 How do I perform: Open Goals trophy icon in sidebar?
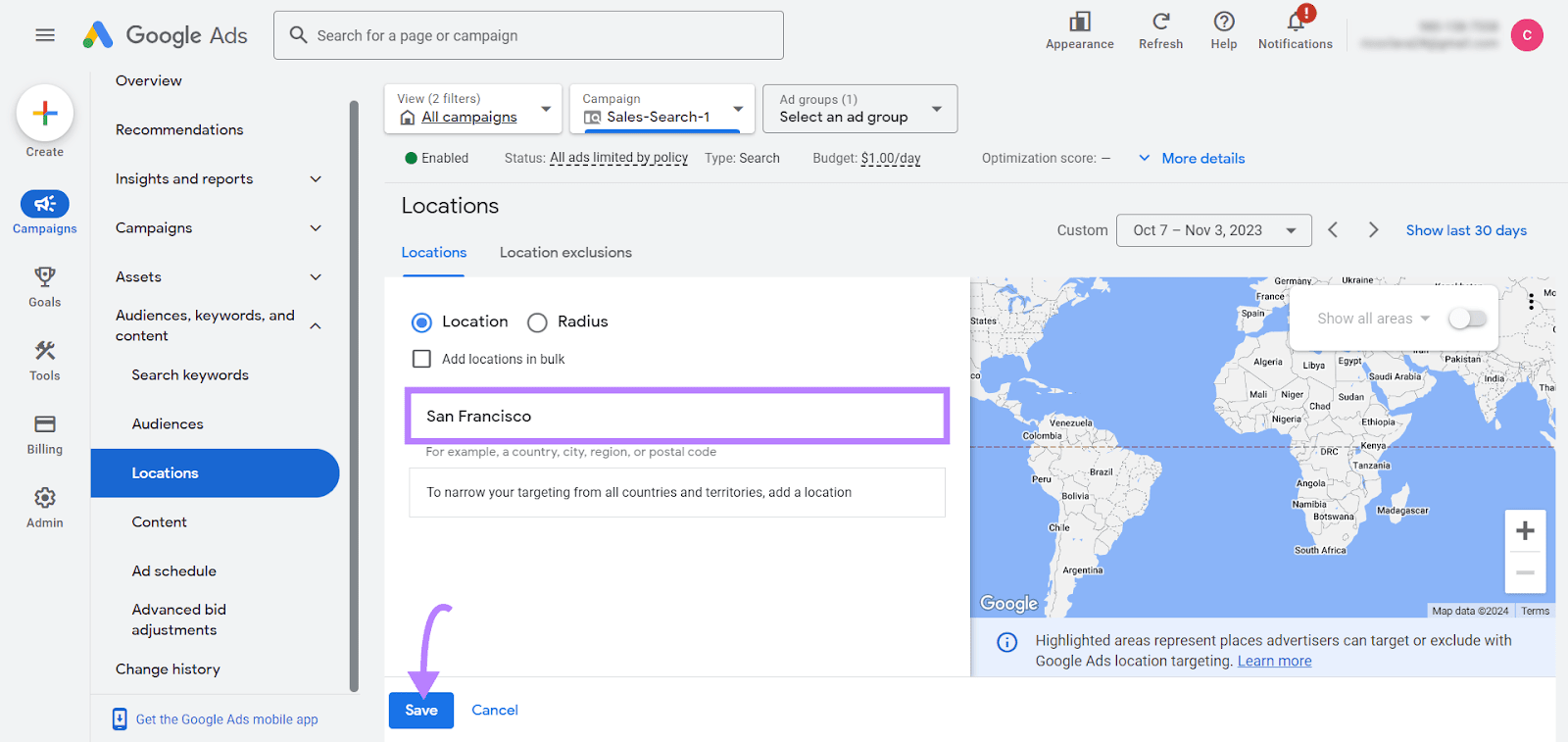pos(45,277)
